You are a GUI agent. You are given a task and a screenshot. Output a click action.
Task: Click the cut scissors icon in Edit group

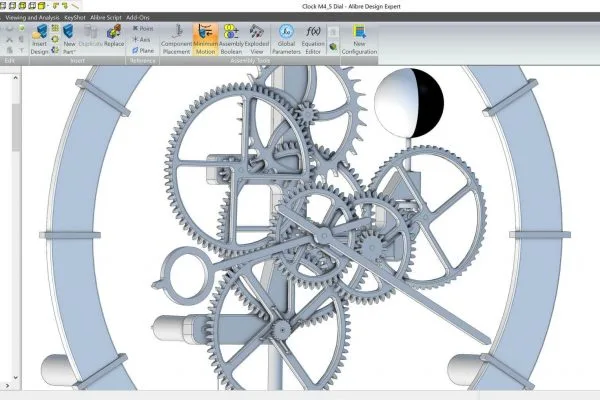coord(10,39)
